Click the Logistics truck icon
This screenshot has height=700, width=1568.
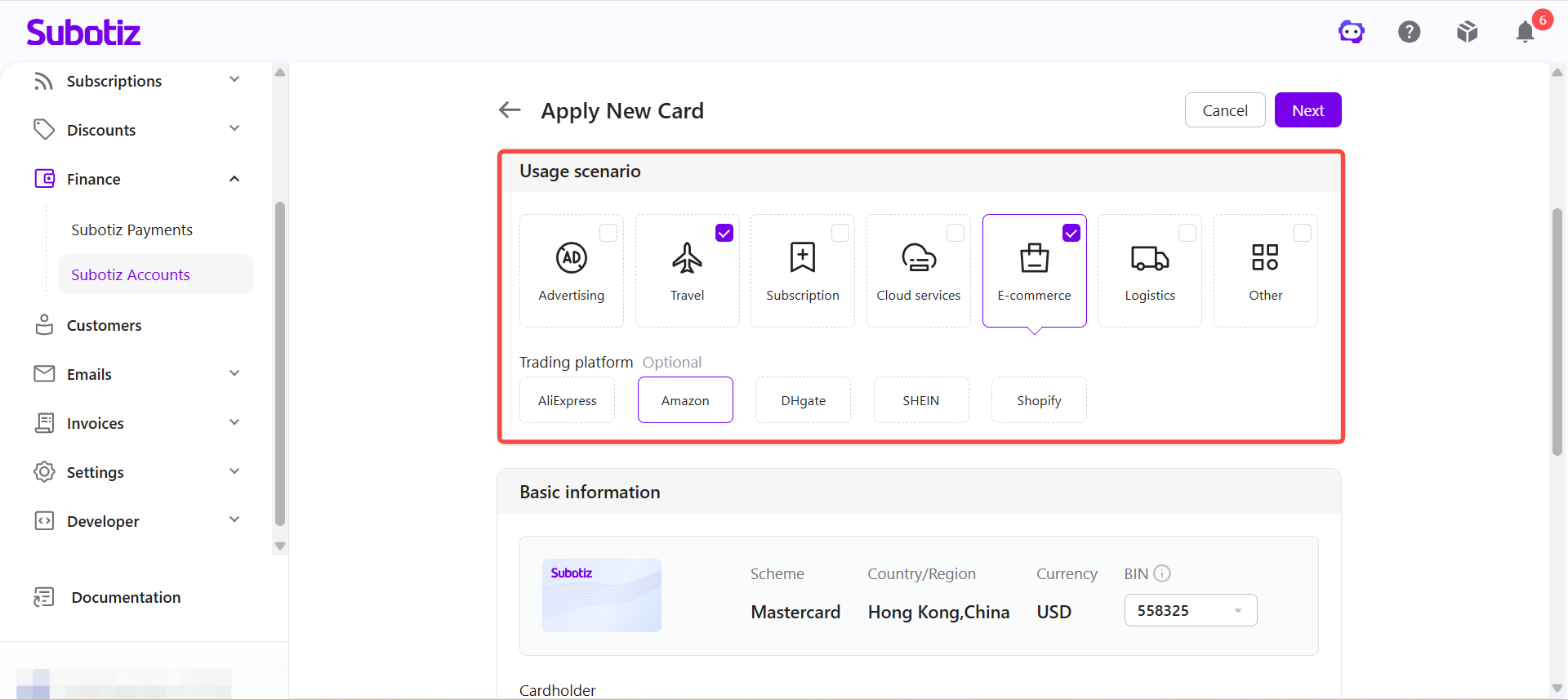[x=1150, y=258]
